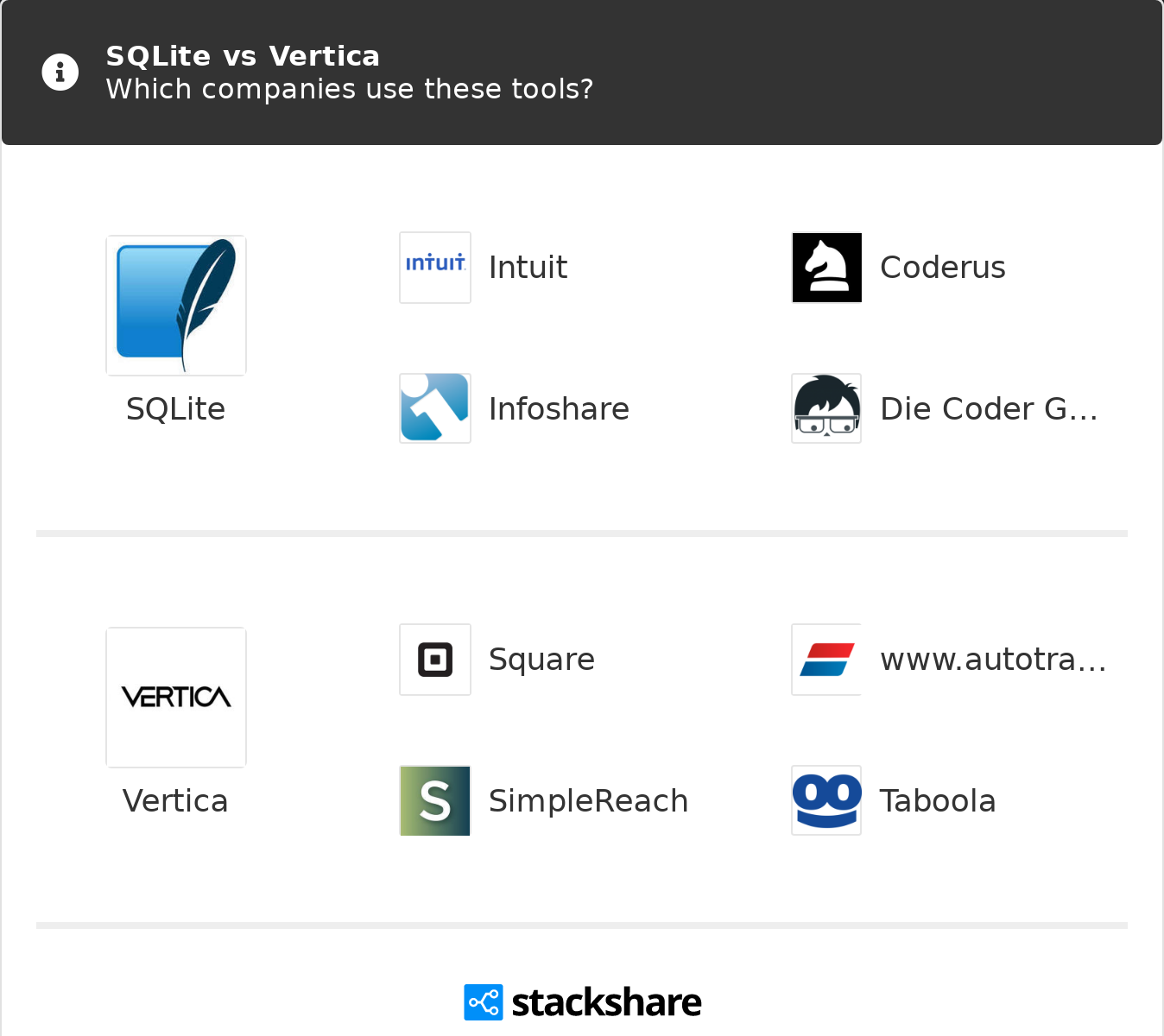The image size is (1164, 1036).
Task: Click the SQLite vs Vertica heading
Action: pyautogui.click(x=243, y=56)
